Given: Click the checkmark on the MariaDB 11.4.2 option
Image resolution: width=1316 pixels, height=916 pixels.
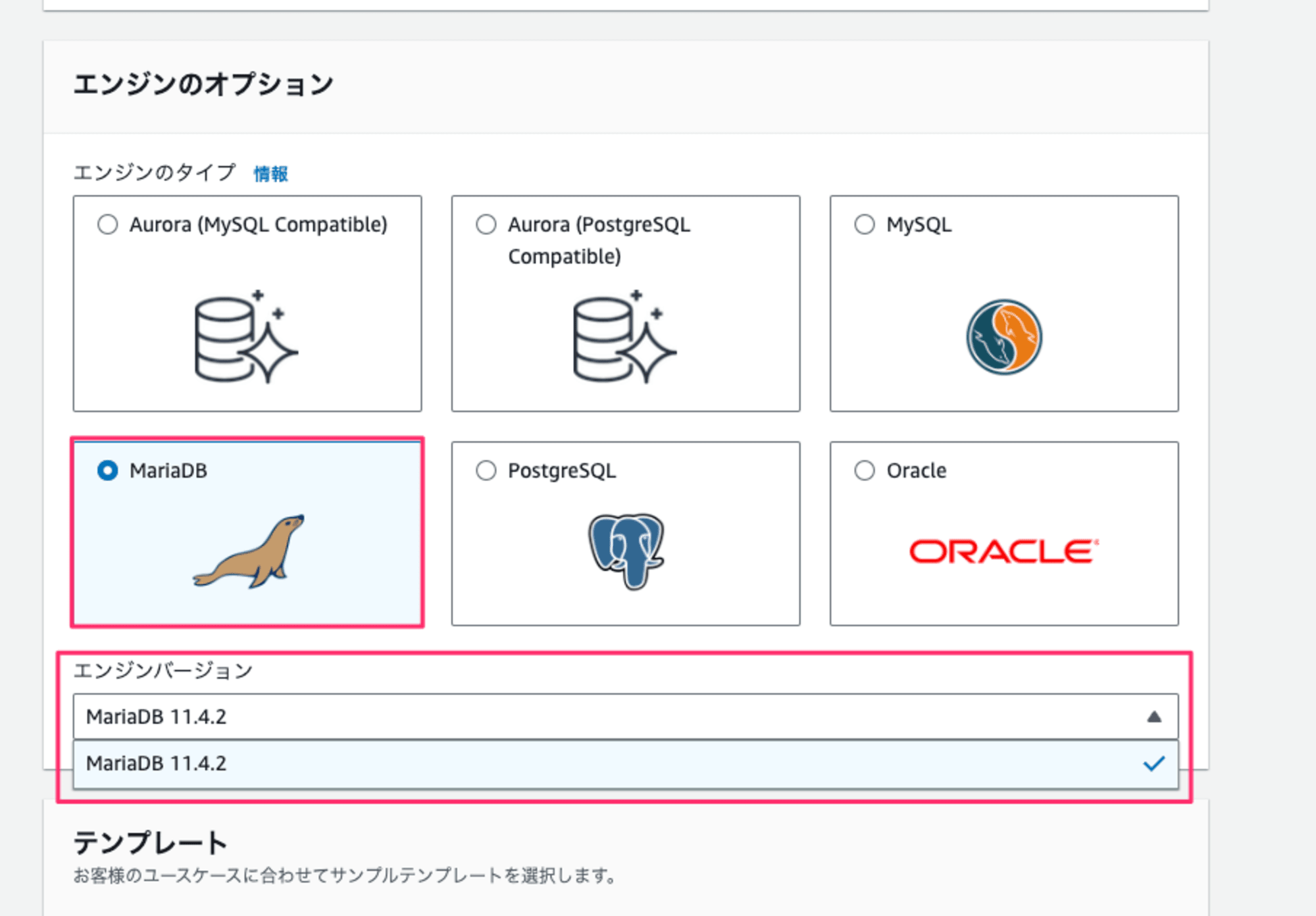Looking at the screenshot, I should tap(1153, 763).
